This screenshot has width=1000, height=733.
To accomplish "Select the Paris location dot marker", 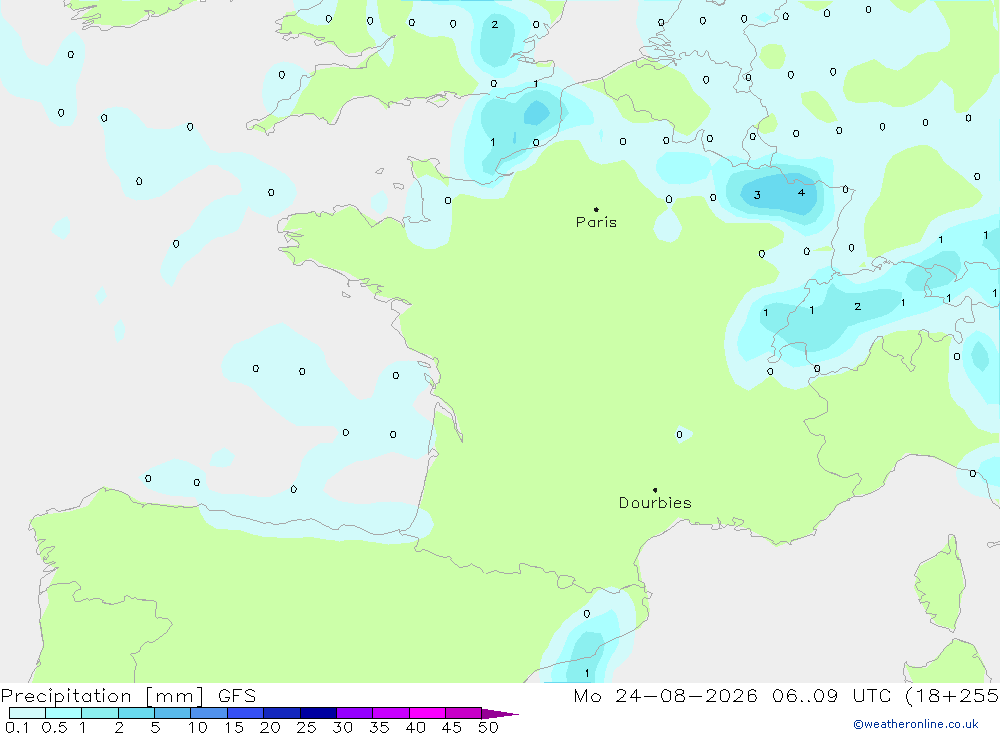I will click(596, 209).
